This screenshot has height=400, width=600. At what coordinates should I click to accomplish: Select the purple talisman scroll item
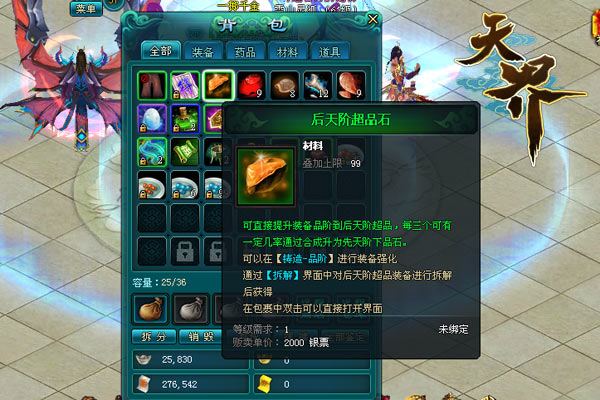185,85
